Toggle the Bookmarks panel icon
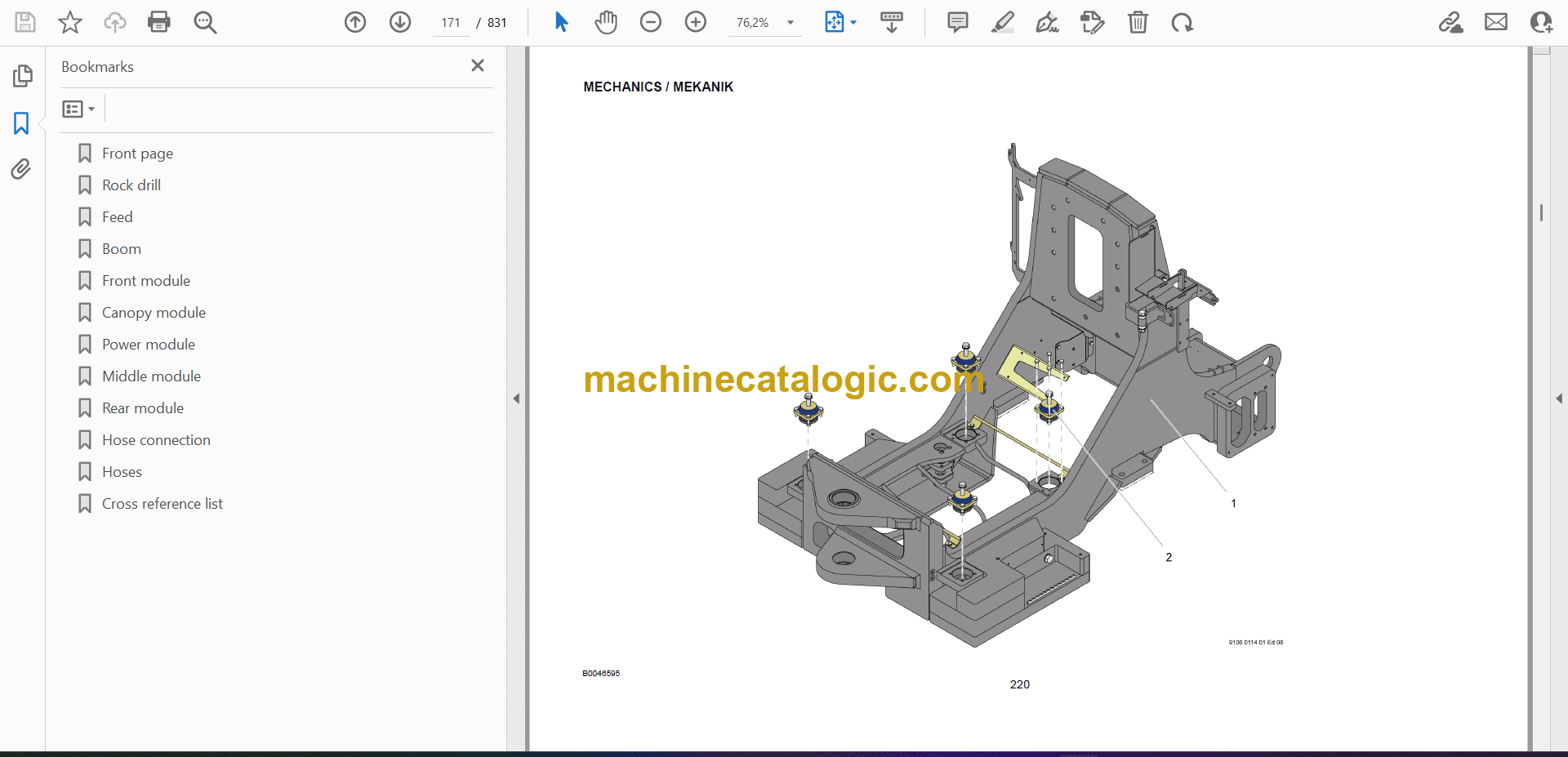The image size is (1568, 757). [21, 123]
